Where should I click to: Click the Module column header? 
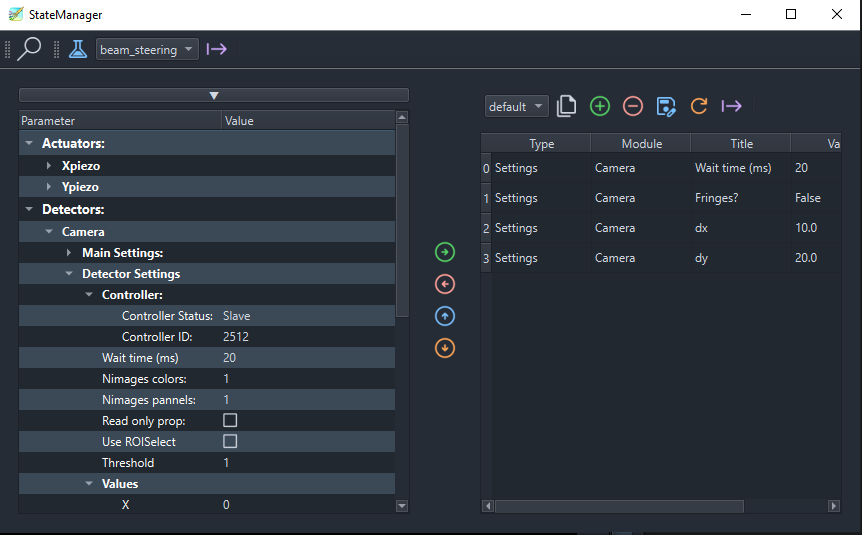[x=642, y=144]
